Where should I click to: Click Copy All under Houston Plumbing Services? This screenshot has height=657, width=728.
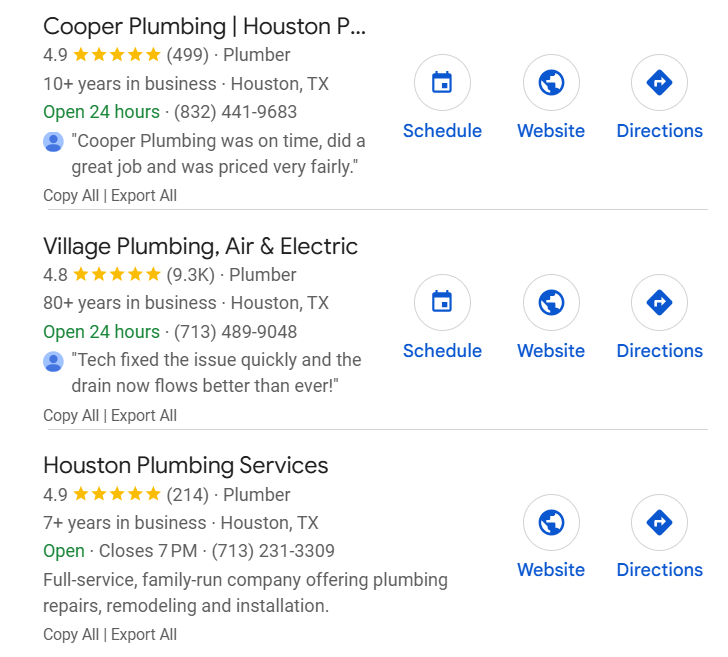pyautogui.click(x=71, y=635)
